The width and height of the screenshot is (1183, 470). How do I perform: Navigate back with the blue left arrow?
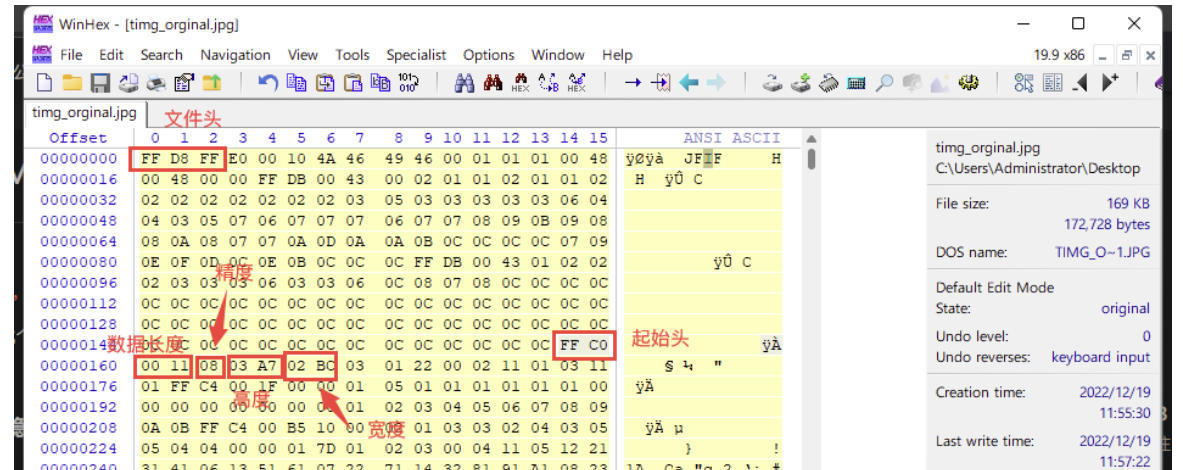point(688,84)
